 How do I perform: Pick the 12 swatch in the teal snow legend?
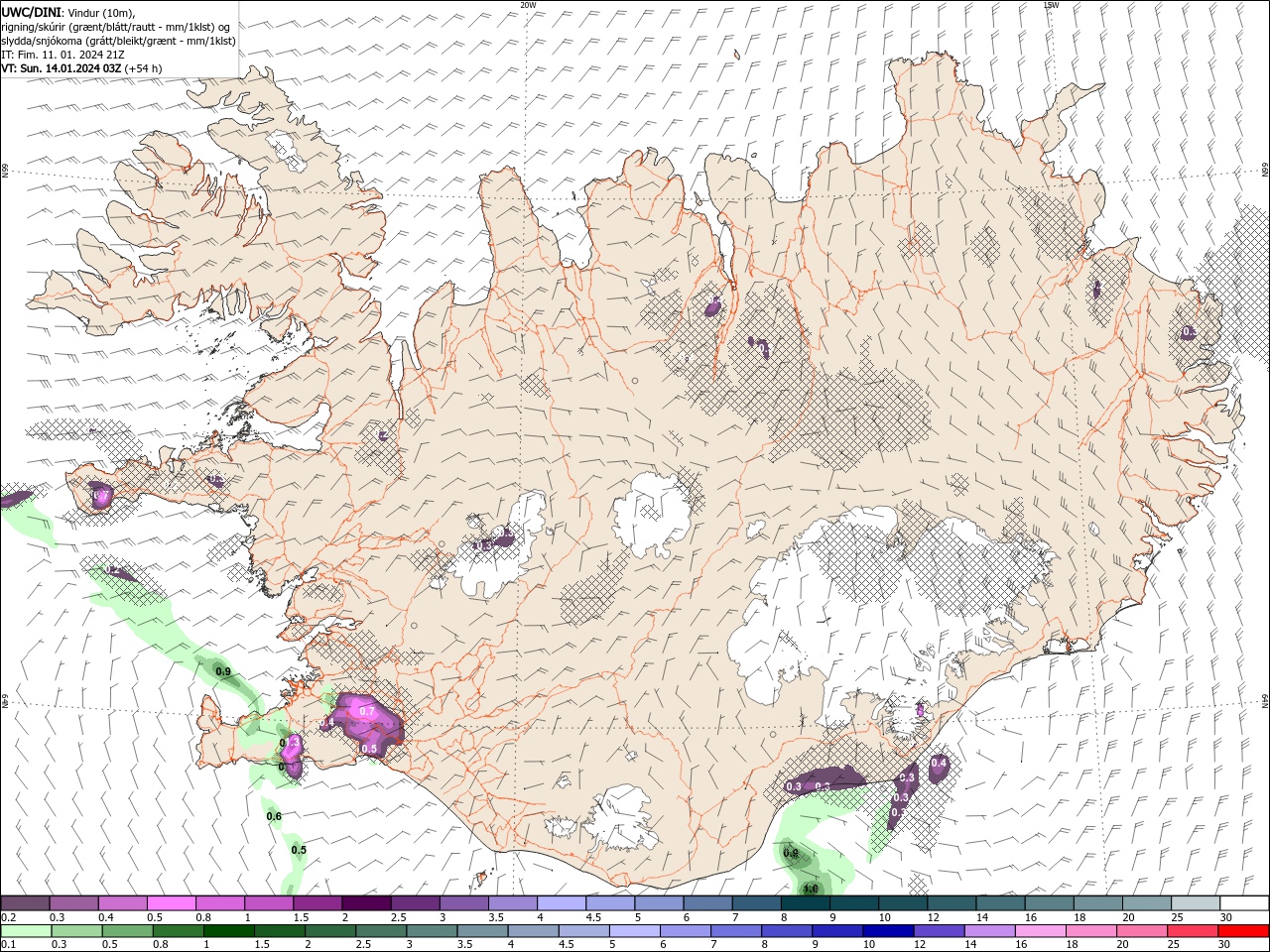pyautogui.click(x=951, y=903)
